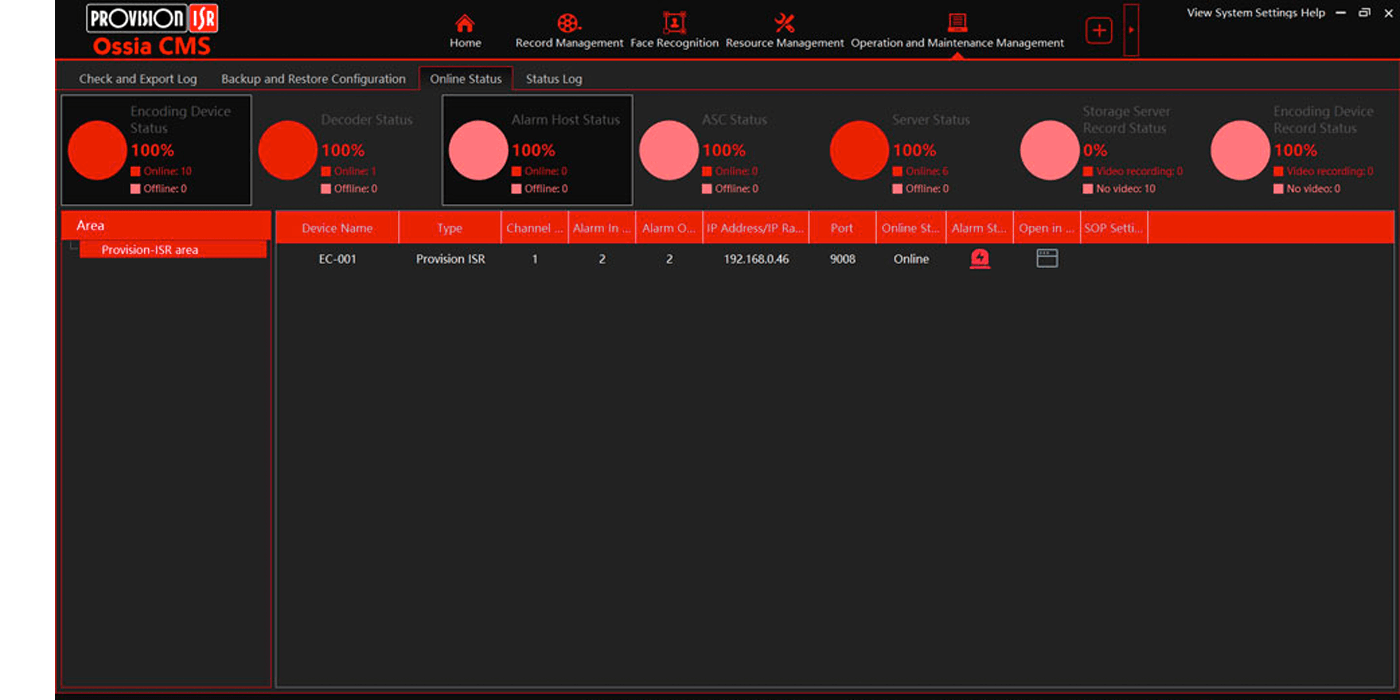
Task: Click the SOP Settings column header
Action: coord(1114,228)
